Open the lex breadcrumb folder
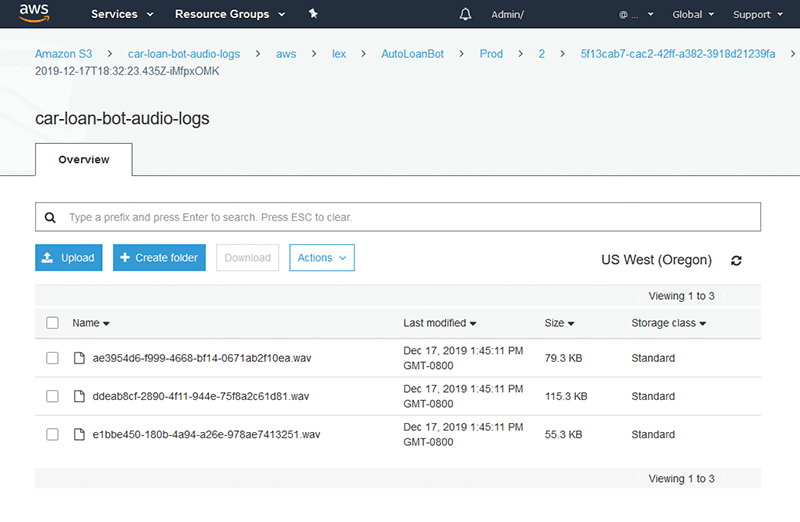The image size is (800, 522). pos(339,54)
